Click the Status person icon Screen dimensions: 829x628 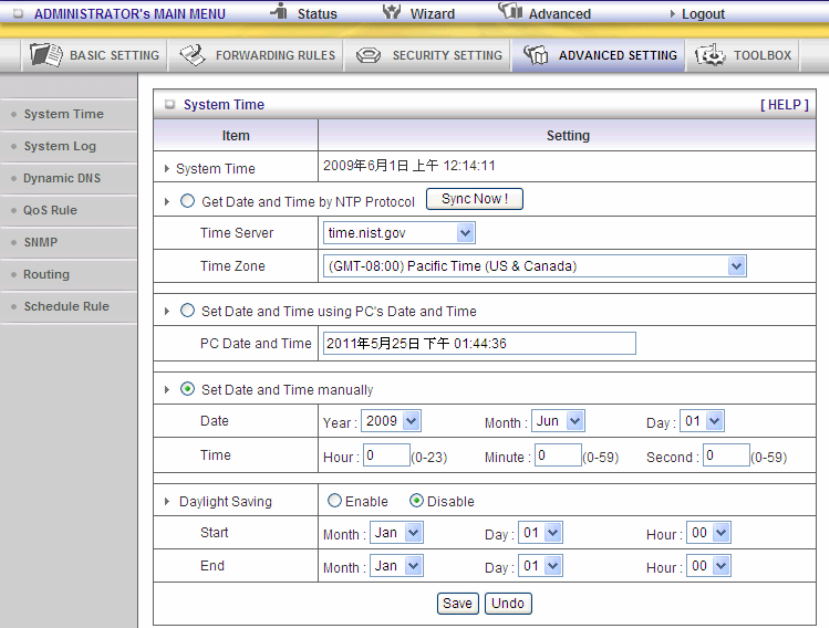(x=279, y=12)
